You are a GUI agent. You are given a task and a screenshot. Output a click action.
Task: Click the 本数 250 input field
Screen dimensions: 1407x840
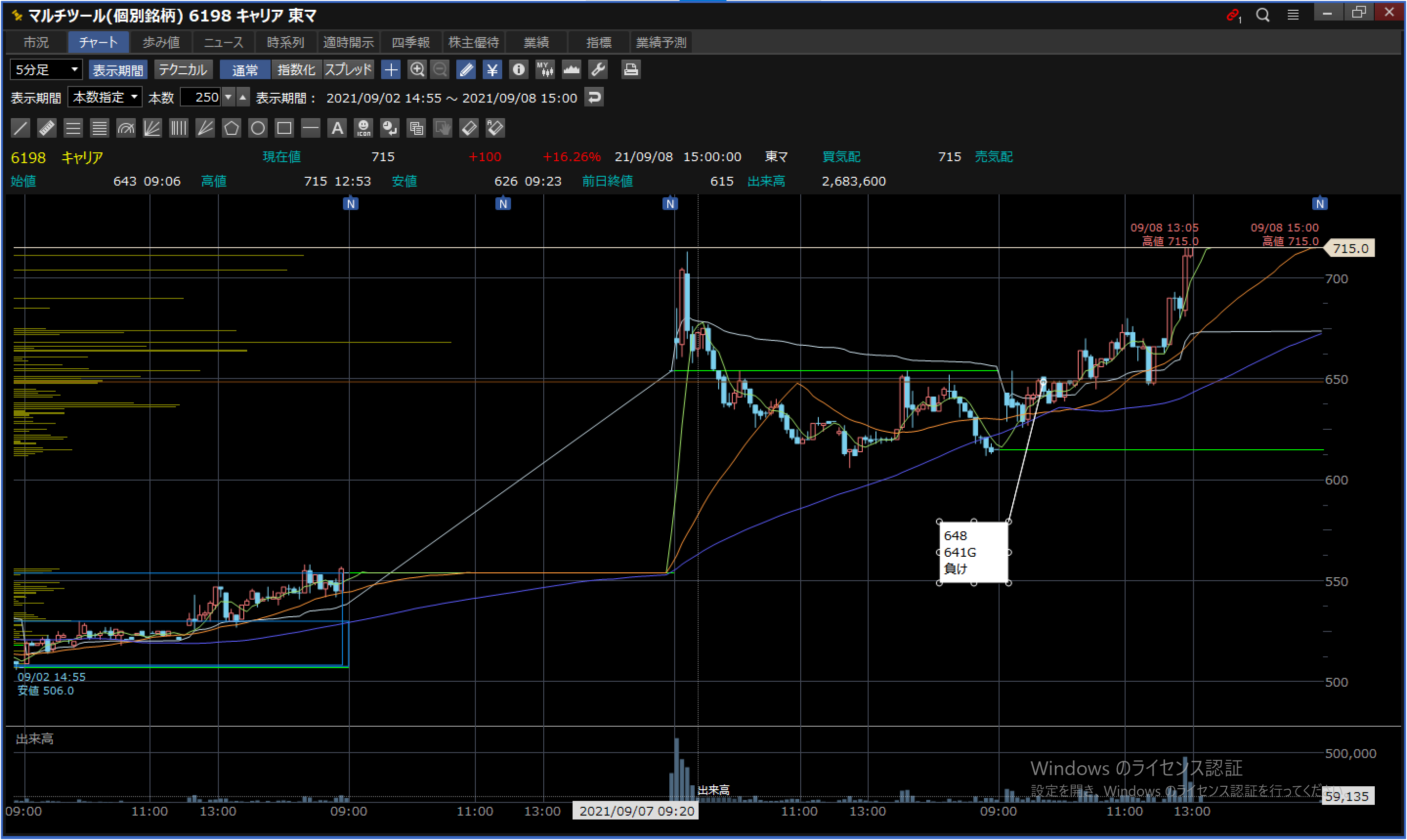(x=200, y=97)
